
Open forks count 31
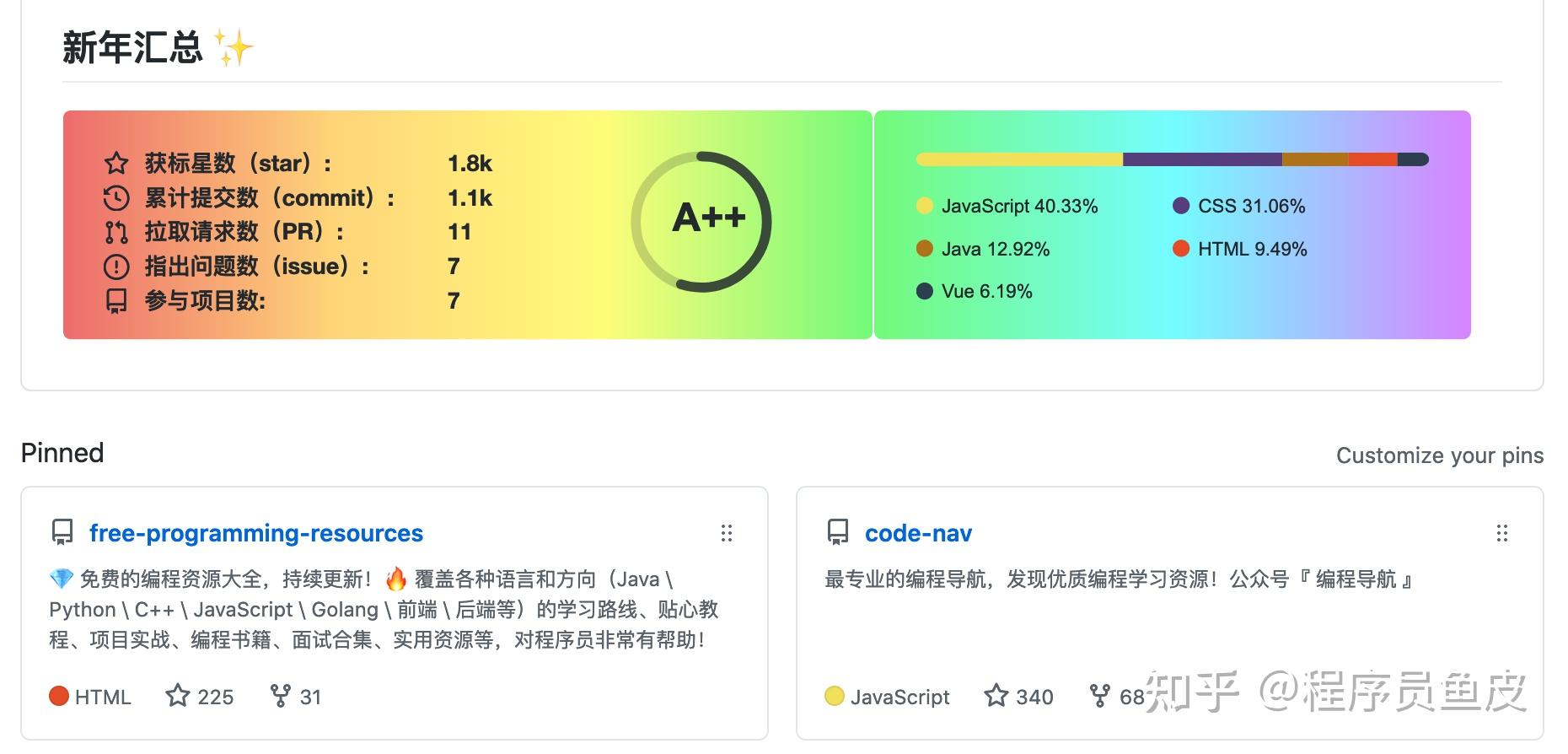310,697
